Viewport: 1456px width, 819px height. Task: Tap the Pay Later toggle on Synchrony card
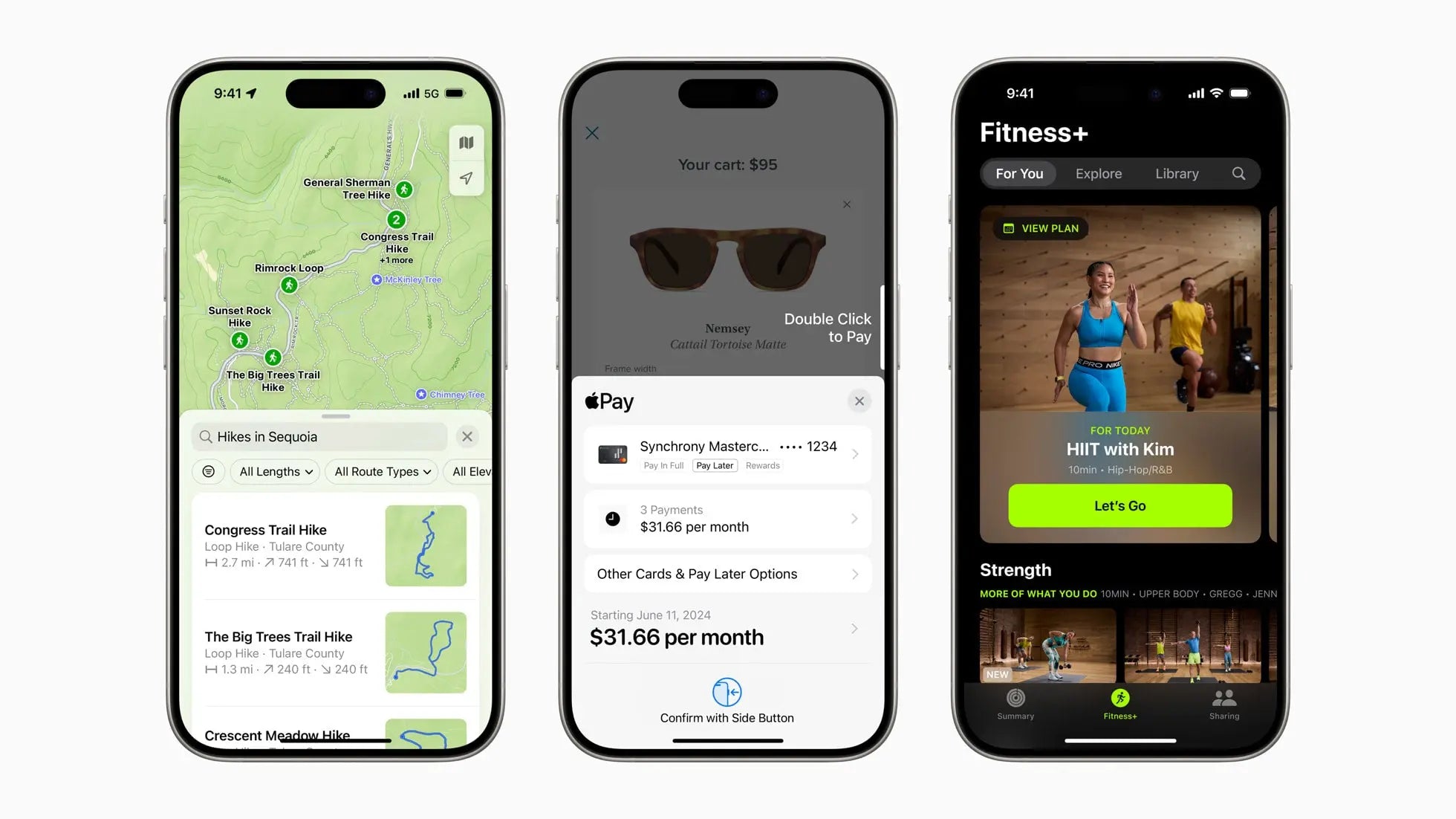(713, 465)
